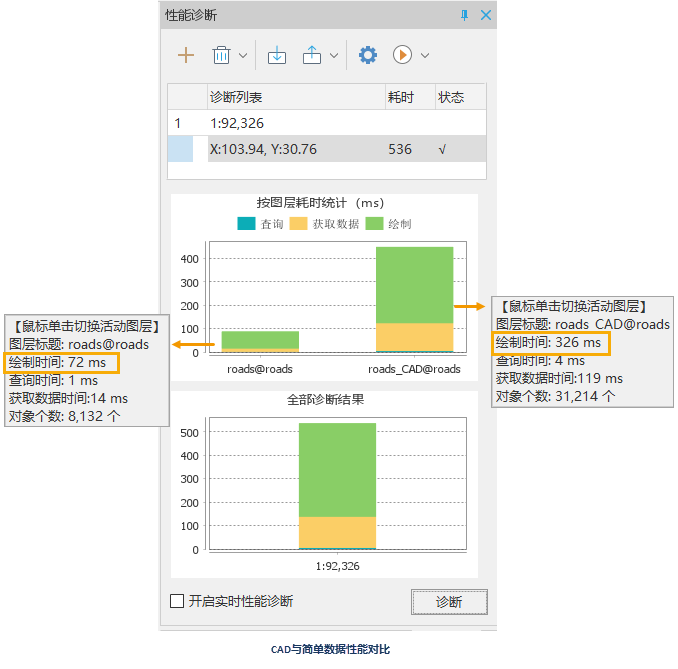Click the orange play diagnosis icon
The height and width of the screenshot is (669, 678).
[402, 55]
